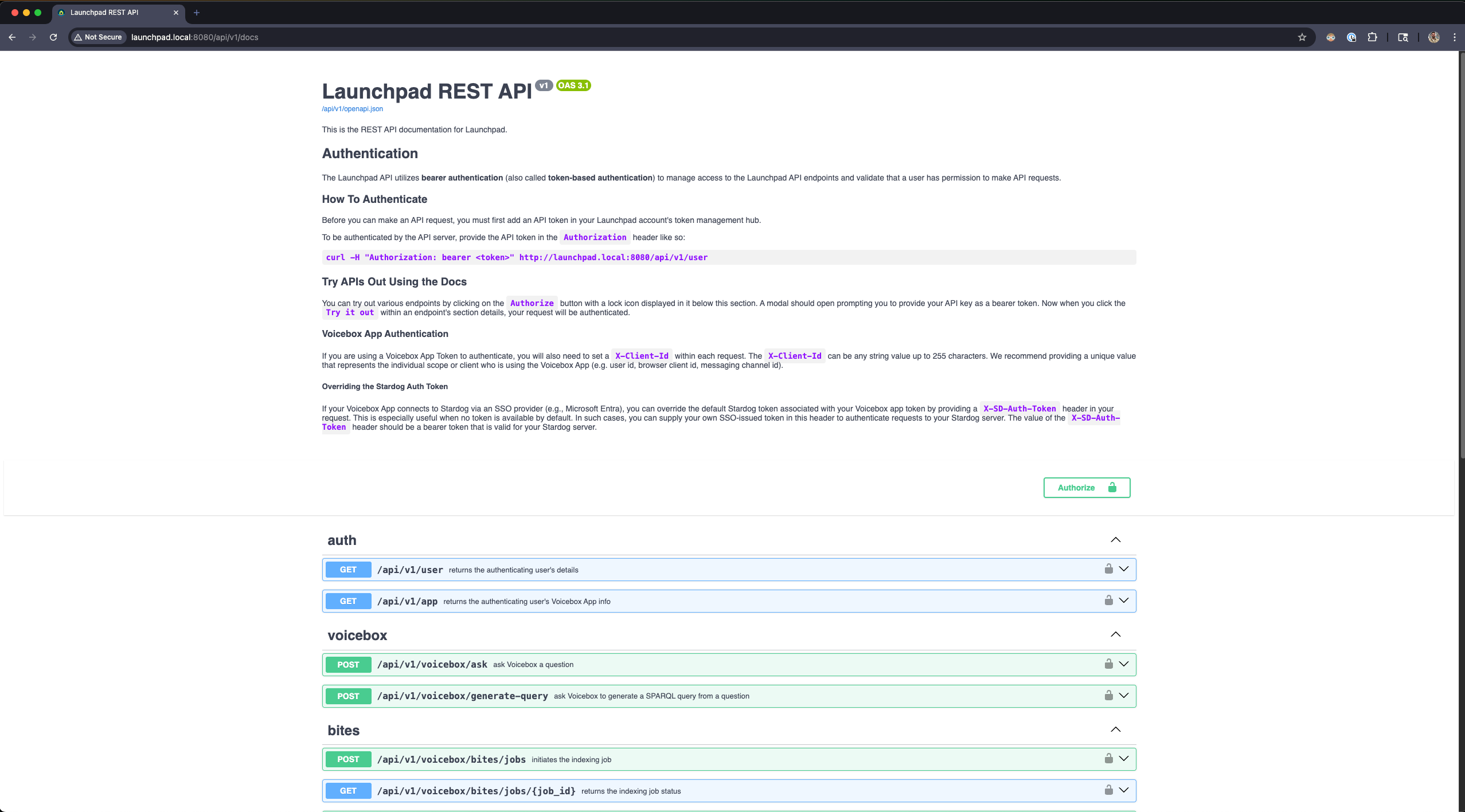Expand the POST /api/v1/voicebox/ask chevron
1465x812 pixels.
tap(1124, 664)
